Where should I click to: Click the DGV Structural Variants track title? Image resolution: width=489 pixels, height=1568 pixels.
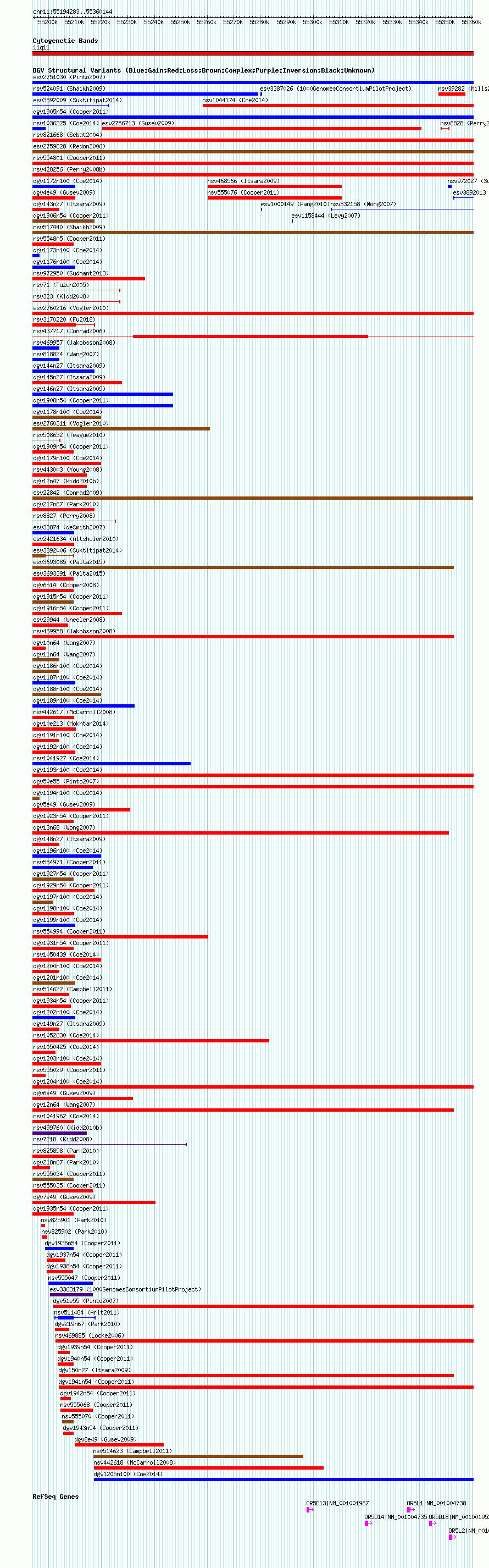pyautogui.click(x=204, y=70)
